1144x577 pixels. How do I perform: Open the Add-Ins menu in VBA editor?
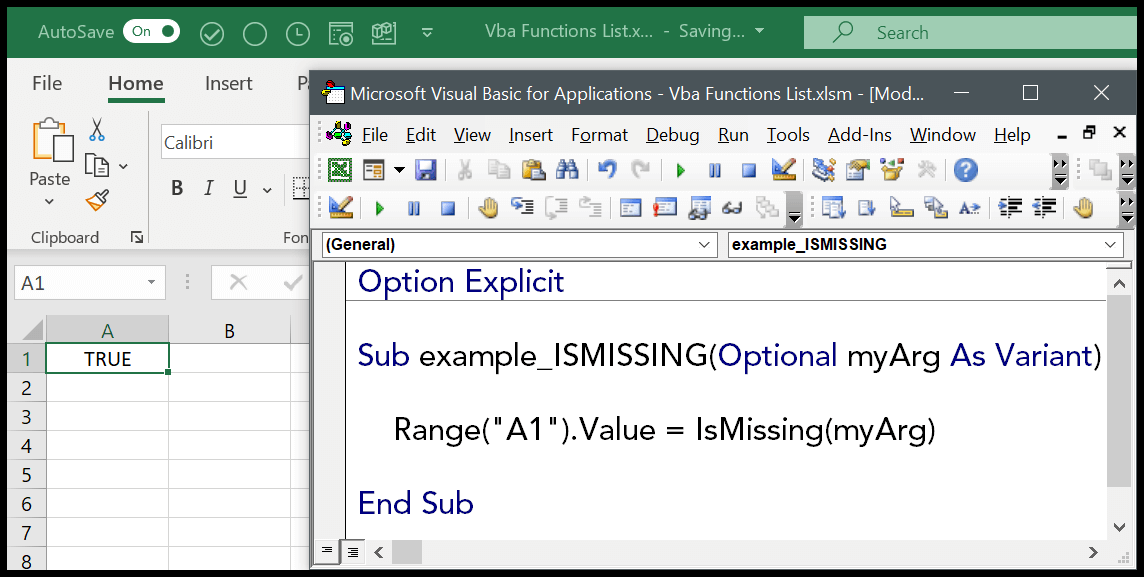pos(859,134)
